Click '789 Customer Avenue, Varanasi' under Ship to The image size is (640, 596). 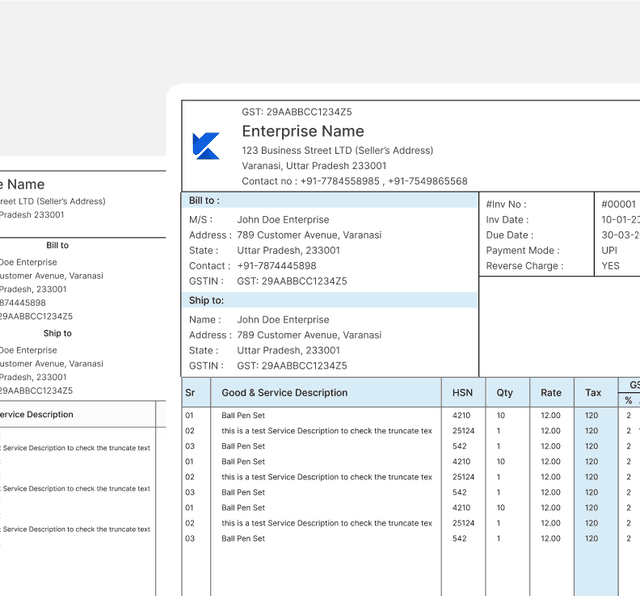point(309,335)
